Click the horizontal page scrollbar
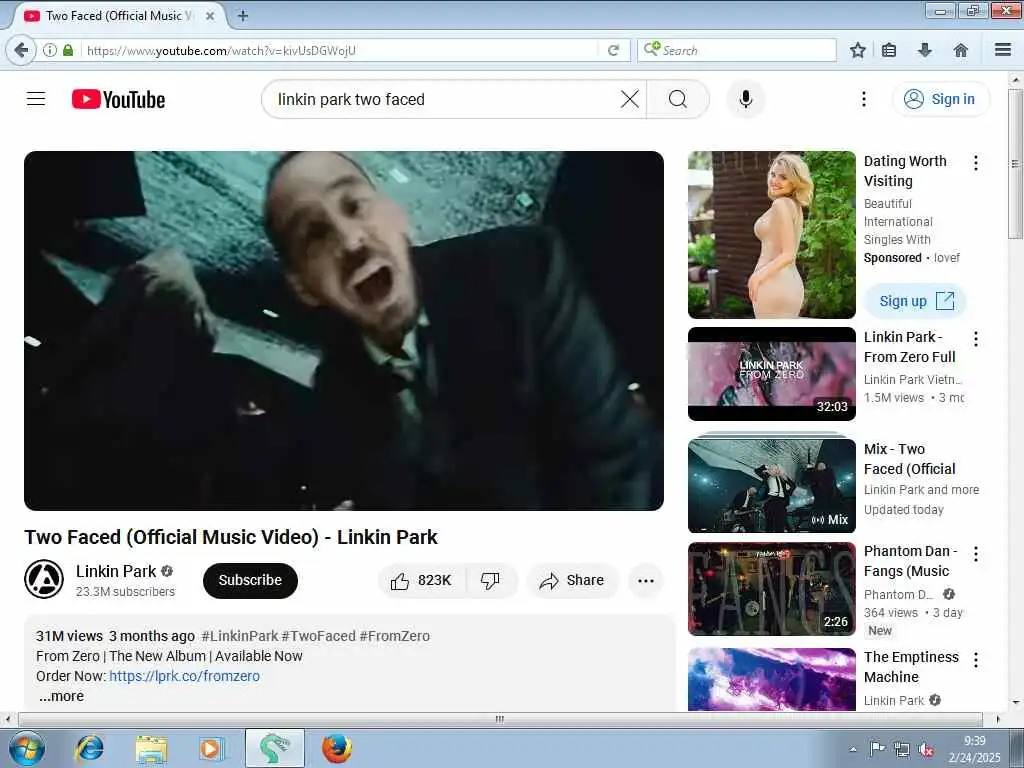 (500, 719)
